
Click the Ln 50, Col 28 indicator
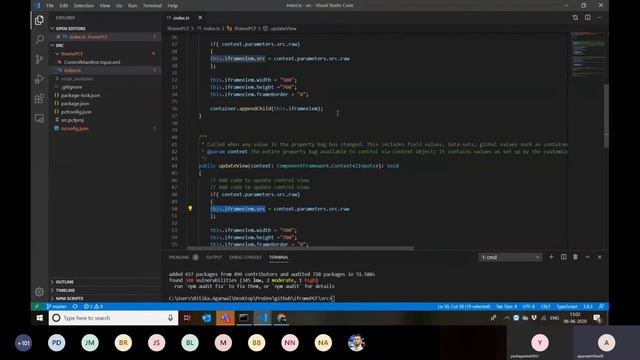click(x=464, y=306)
